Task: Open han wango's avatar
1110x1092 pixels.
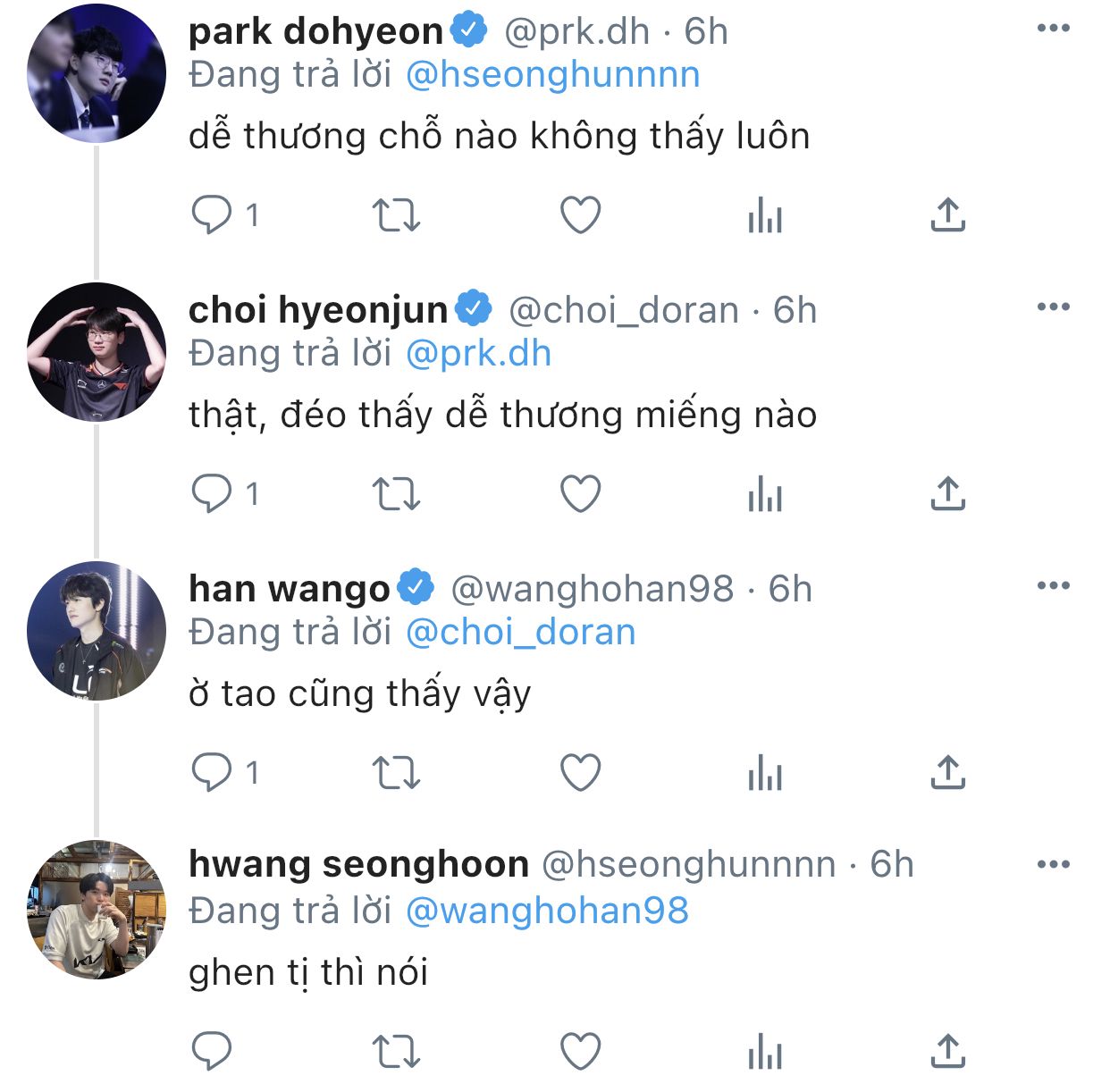Action: pyautogui.click(x=97, y=631)
